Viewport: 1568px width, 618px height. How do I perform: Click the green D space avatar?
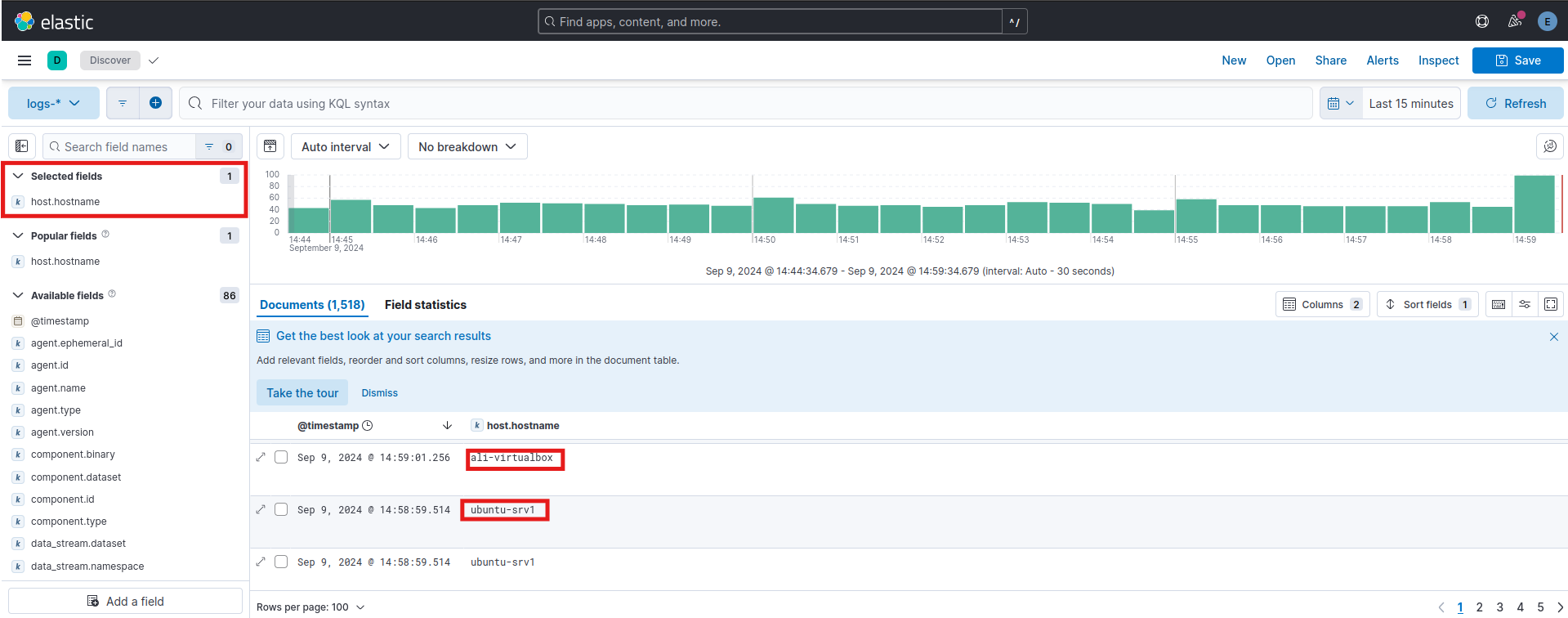point(57,60)
